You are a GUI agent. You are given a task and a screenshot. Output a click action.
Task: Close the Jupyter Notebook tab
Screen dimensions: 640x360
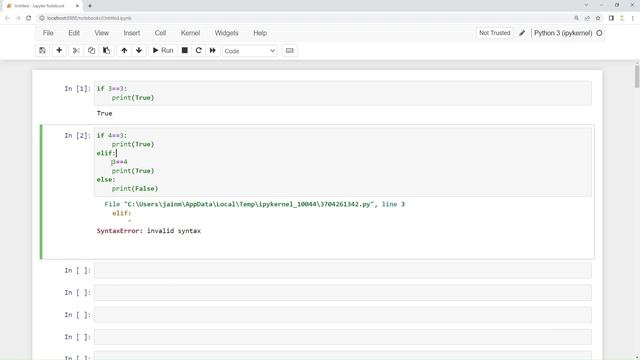77,6
